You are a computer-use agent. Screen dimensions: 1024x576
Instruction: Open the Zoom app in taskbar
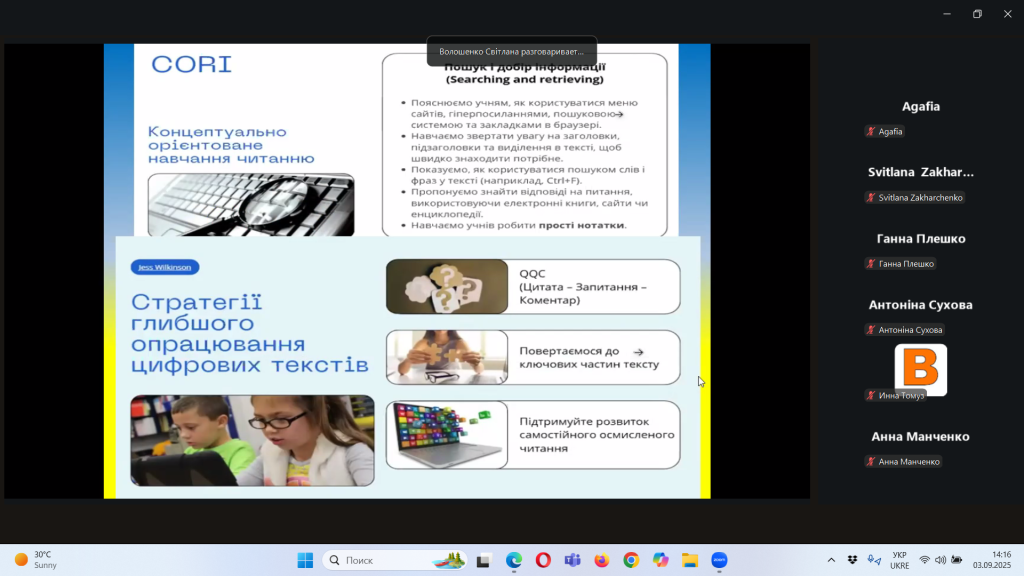(x=718, y=560)
